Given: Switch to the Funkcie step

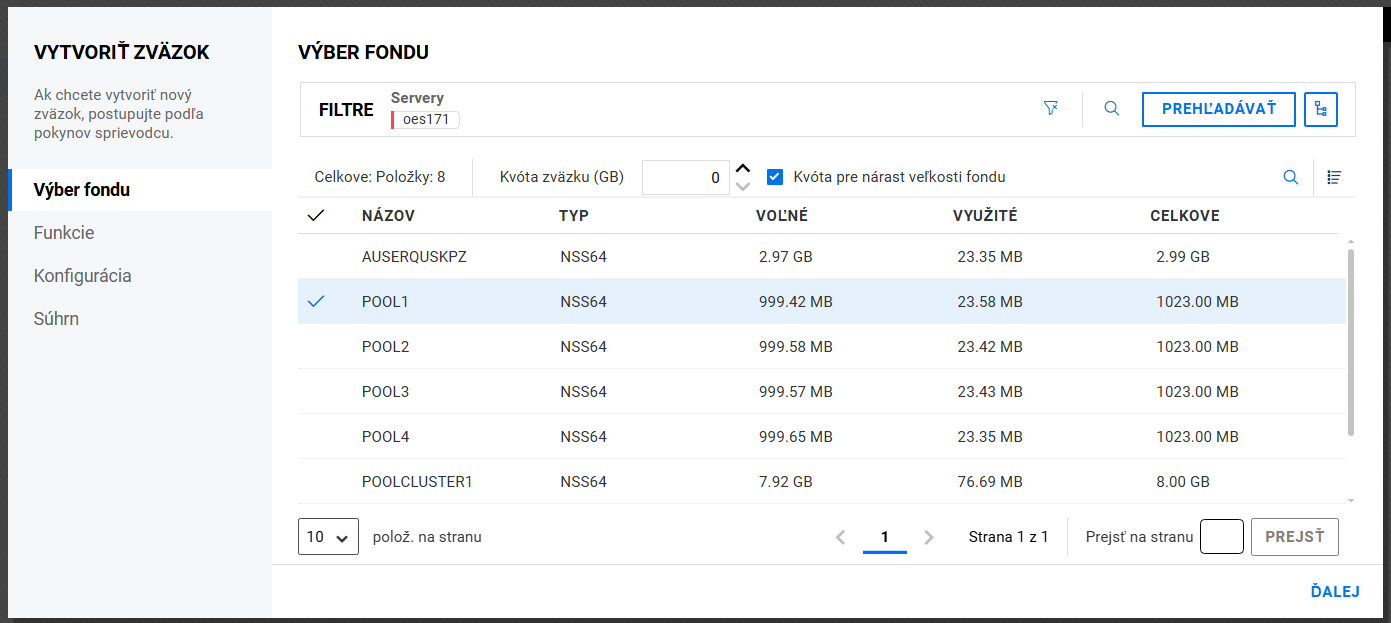Looking at the screenshot, I should (x=64, y=233).
